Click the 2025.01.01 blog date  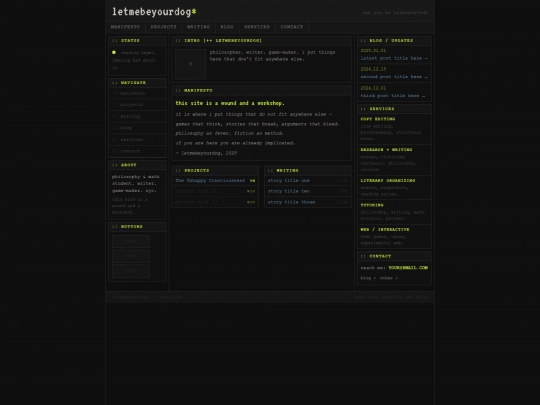373,51
